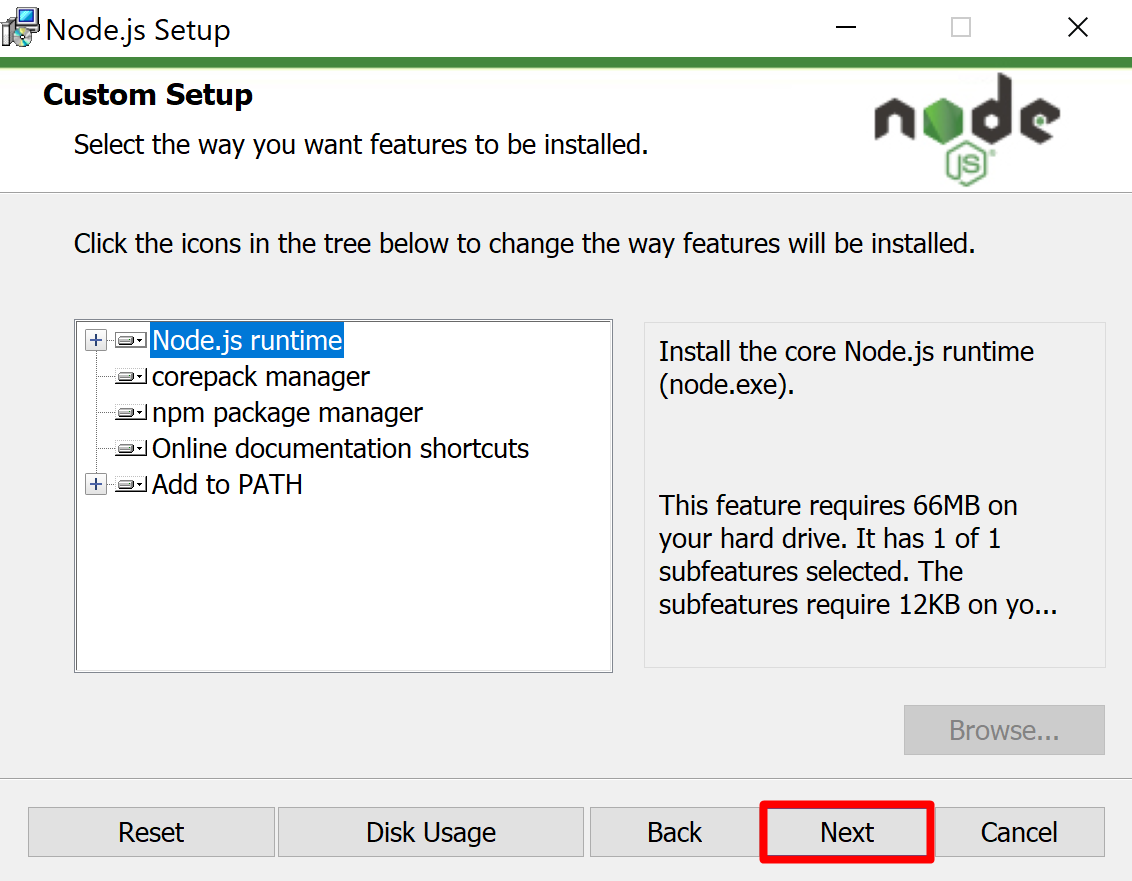Click the Add to PATH drive icon
Screen dimensions: 1132x881
131,485
